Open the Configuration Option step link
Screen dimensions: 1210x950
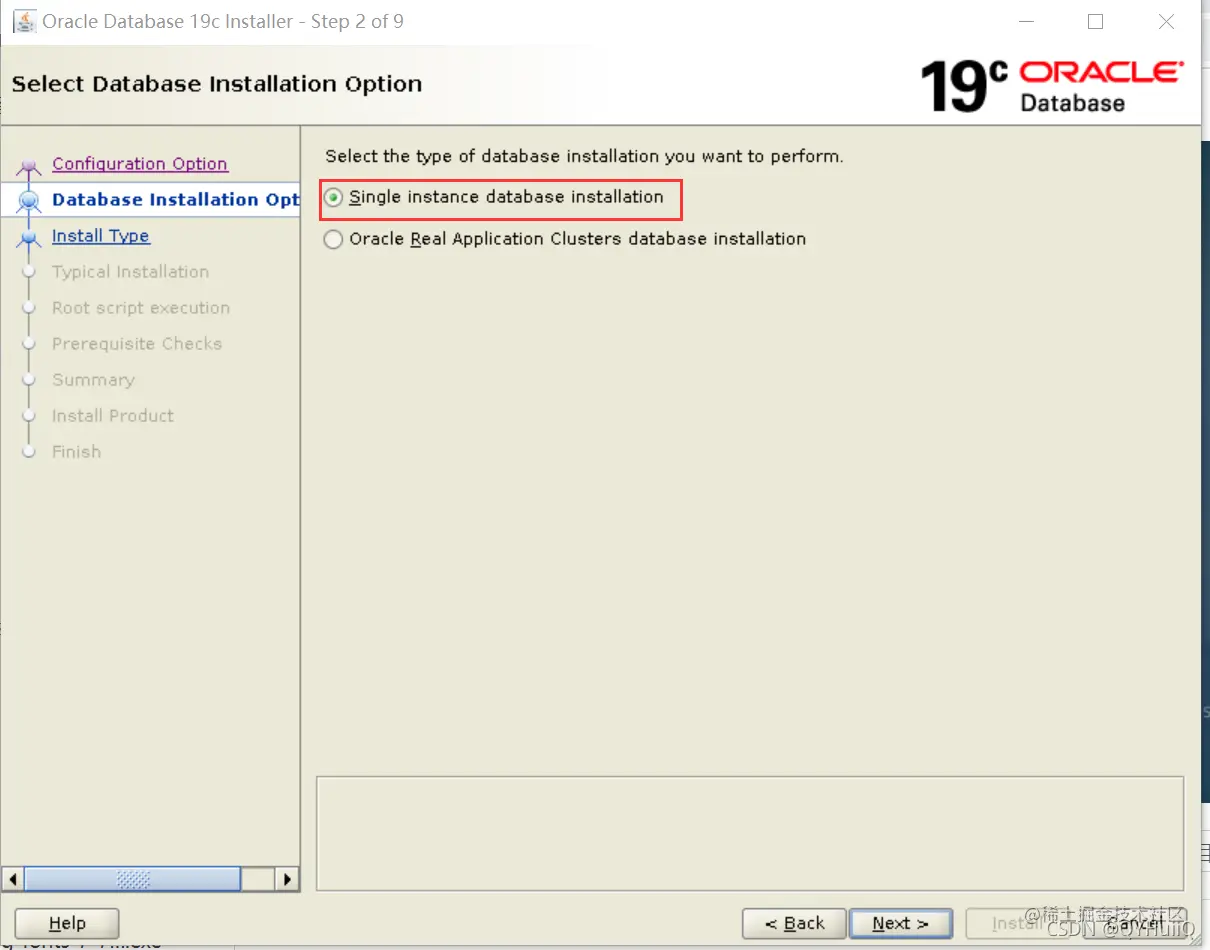pyautogui.click(x=140, y=164)
